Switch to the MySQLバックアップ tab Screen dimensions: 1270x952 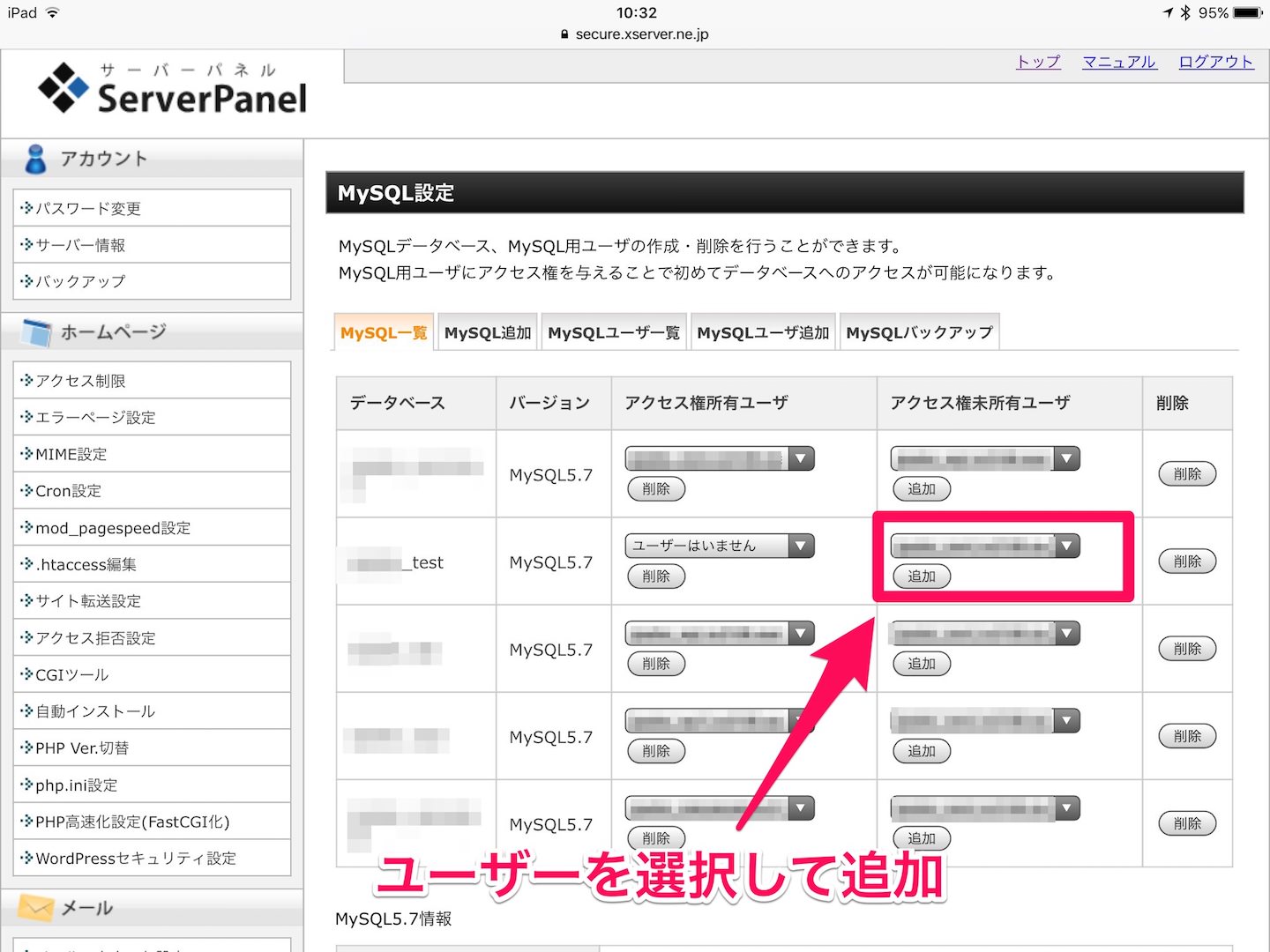[x=919, y=332]
